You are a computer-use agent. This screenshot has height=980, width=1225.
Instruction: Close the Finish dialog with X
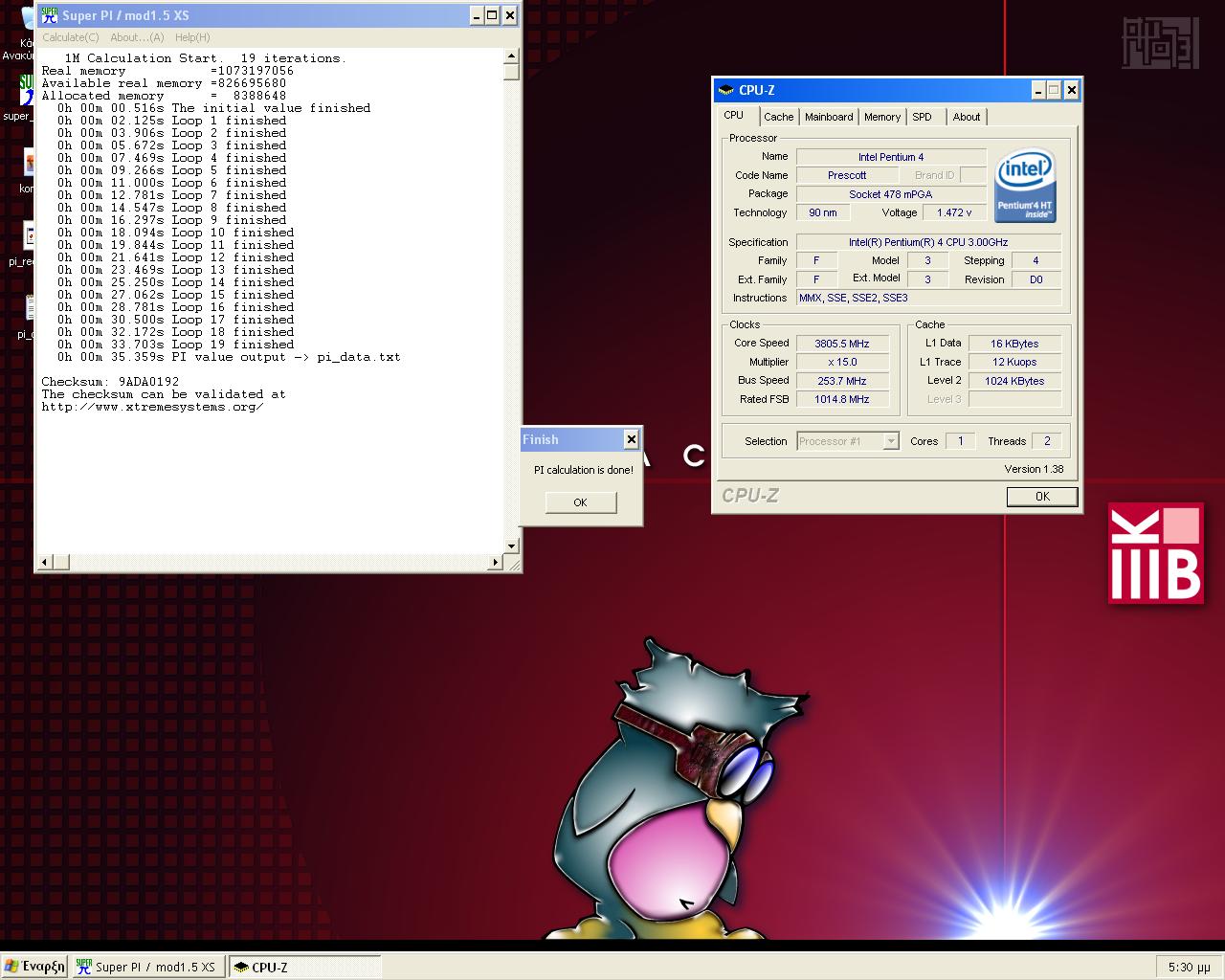(x=631, y=439)
